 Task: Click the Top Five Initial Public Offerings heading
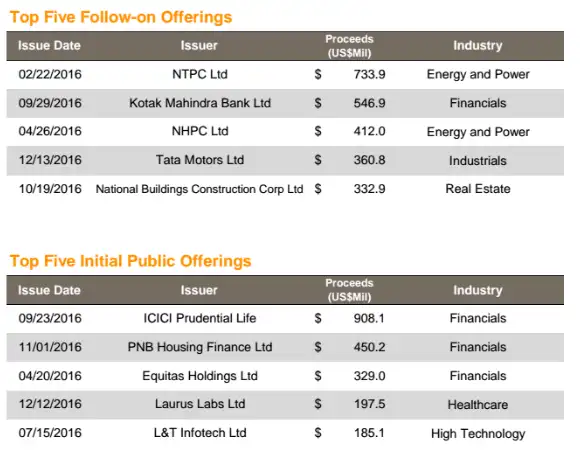tap(130, 261)
